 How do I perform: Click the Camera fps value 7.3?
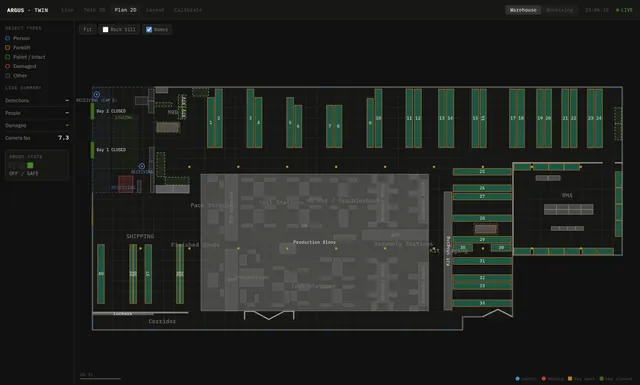click(x=63, y=138)
